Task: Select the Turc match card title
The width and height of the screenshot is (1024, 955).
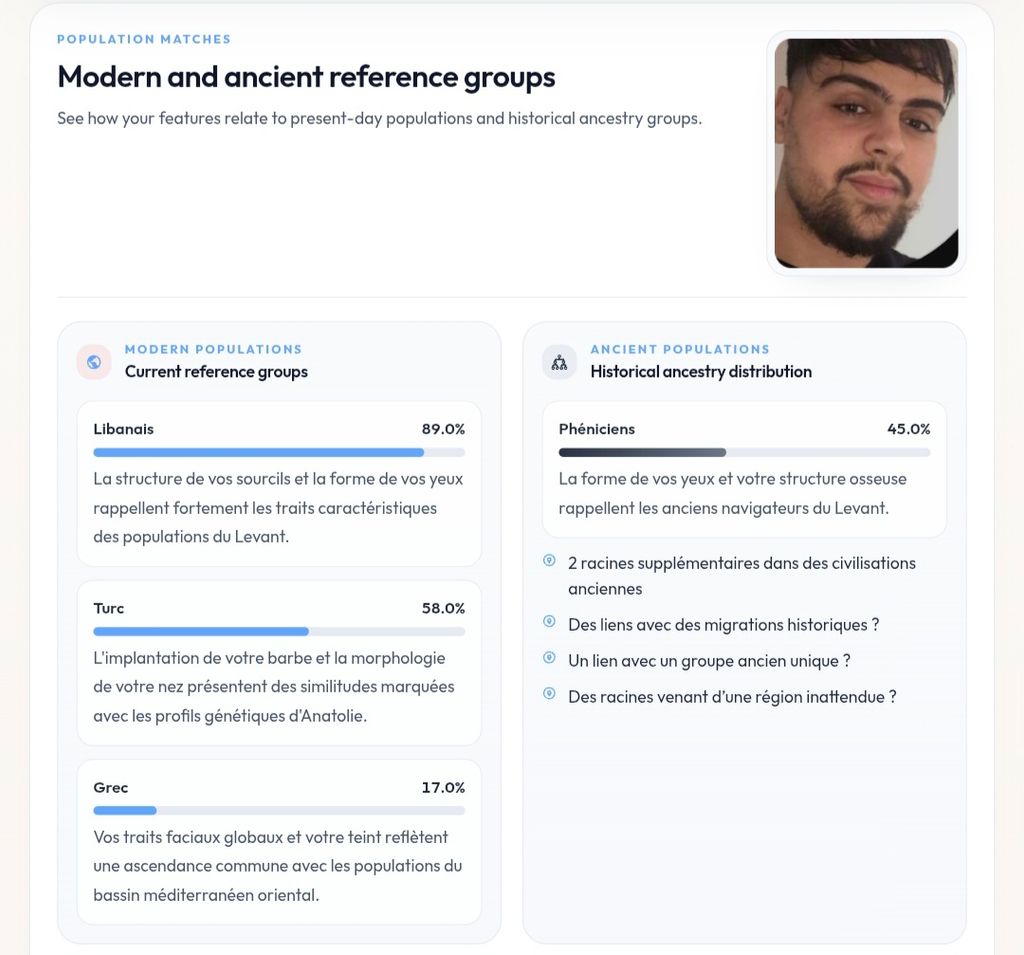Action: pyautogui.click(x=108, y=608)
